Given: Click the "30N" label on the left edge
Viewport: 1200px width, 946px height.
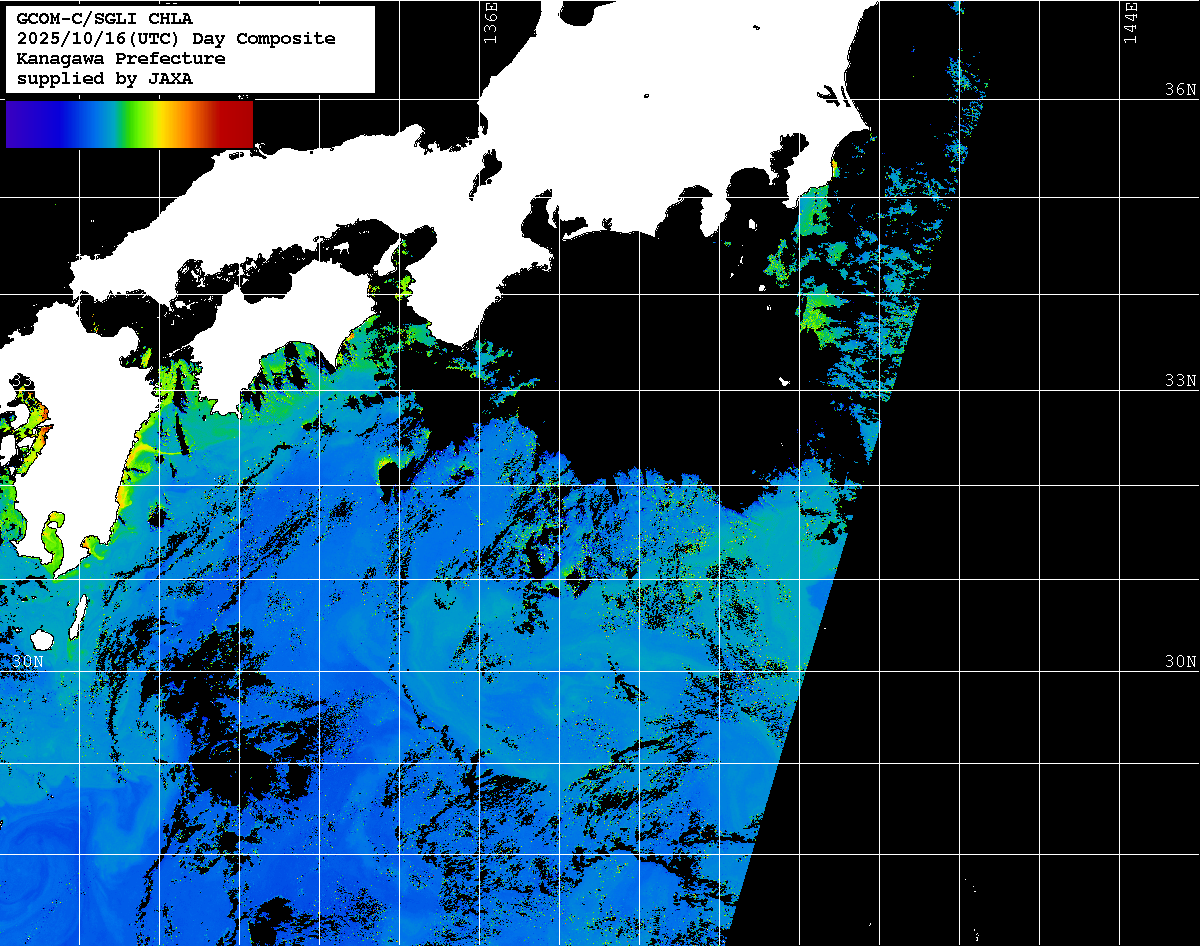Looking at the screenshot, I should click(28, 662).
